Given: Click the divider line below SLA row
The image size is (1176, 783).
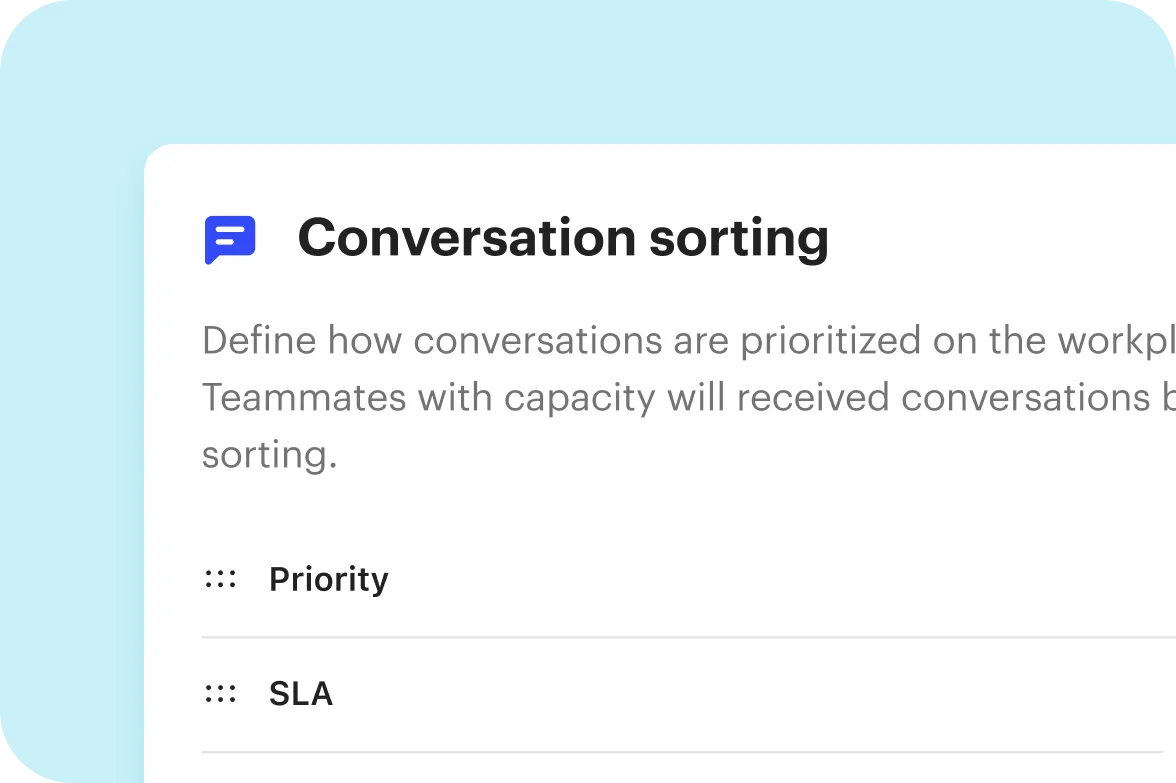Looking at the screenshot, I should coord(682,752).
